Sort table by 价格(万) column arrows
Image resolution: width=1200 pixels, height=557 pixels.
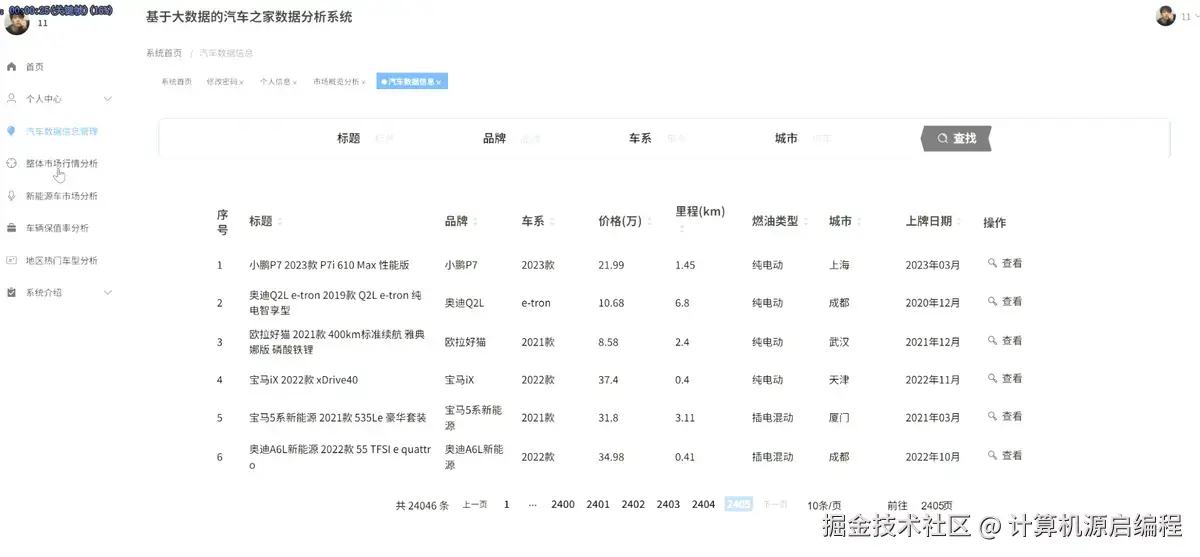tap(650, 222)
